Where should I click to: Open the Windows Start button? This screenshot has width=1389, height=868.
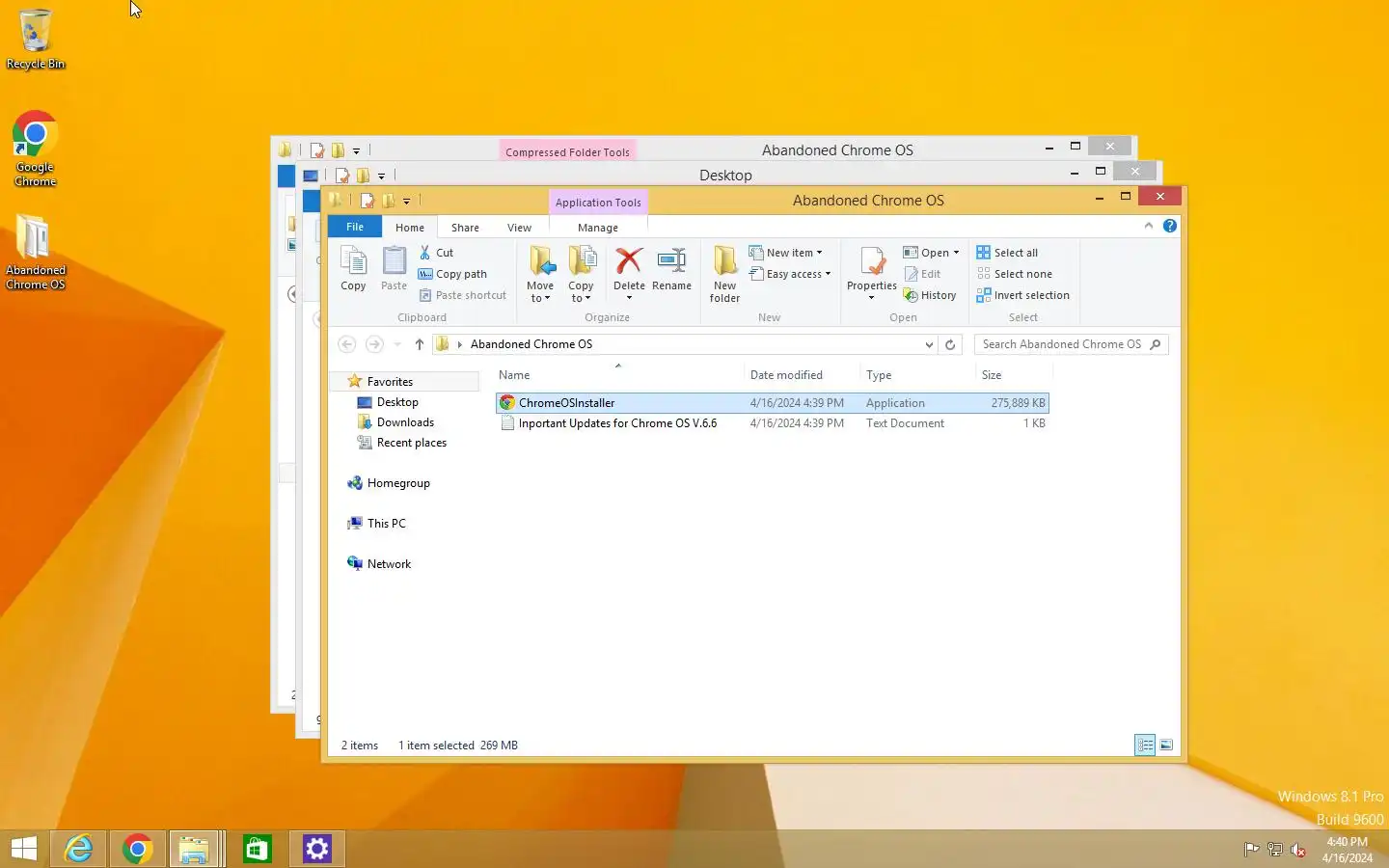(x=24, y=849)
